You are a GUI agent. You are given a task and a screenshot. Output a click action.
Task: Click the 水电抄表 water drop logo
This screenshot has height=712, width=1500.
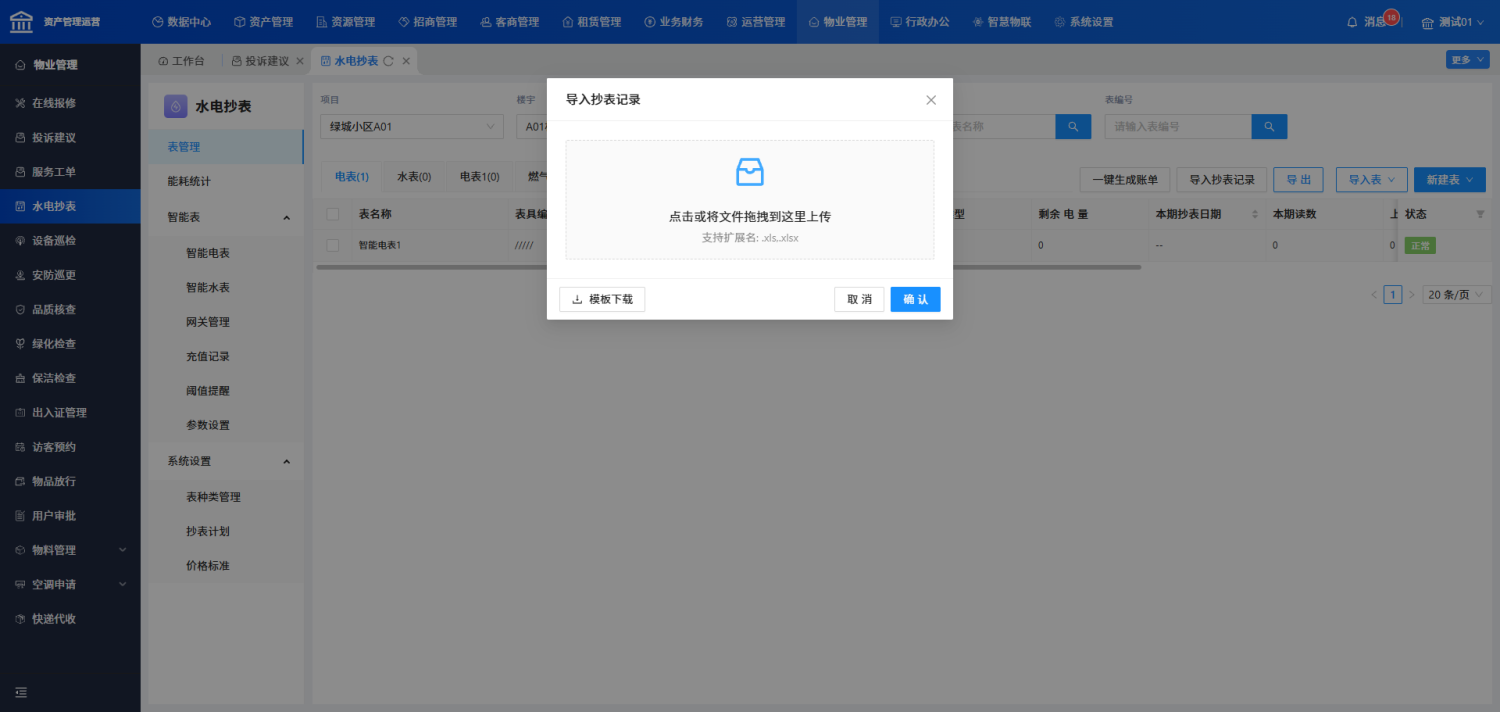(x=176, y=106)
